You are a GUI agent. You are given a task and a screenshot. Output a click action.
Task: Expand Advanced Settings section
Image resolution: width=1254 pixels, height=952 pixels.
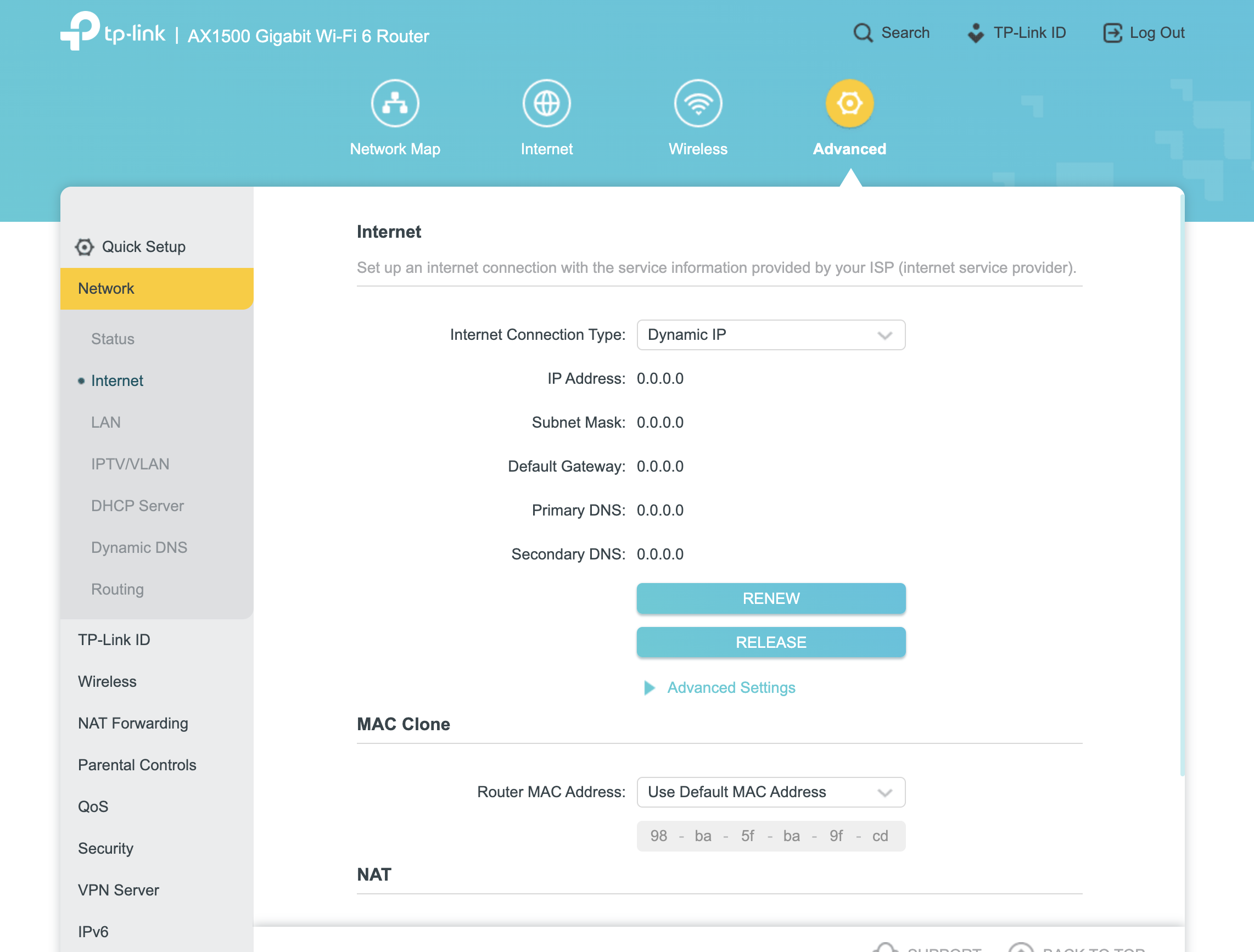point(731,688)
